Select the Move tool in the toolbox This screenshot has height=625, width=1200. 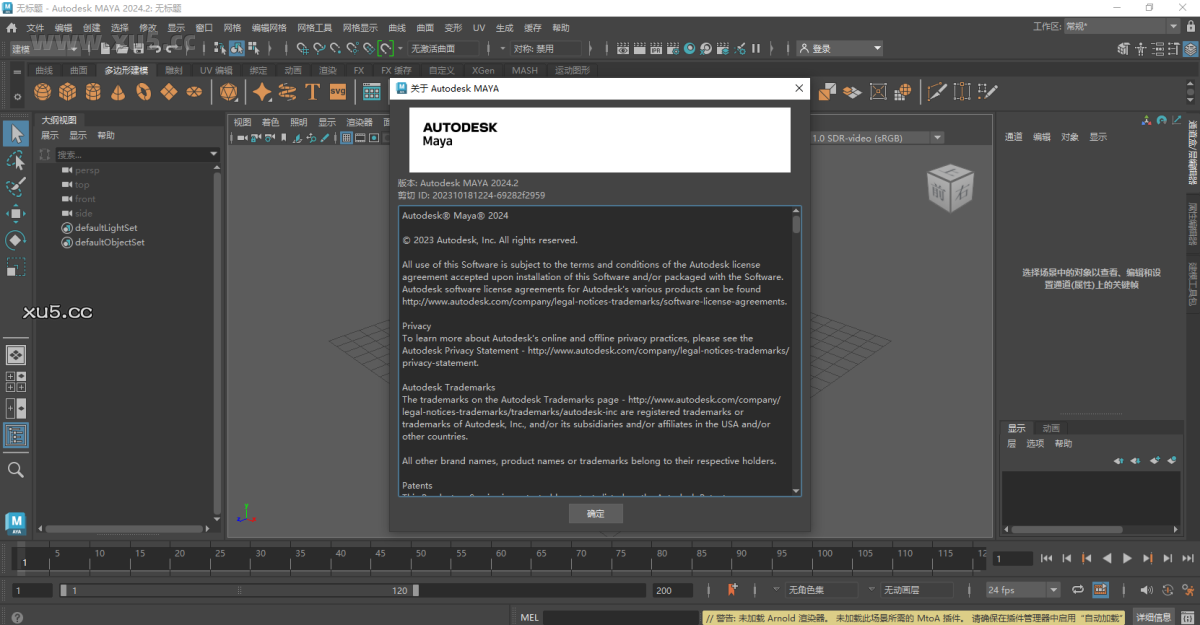15,214
